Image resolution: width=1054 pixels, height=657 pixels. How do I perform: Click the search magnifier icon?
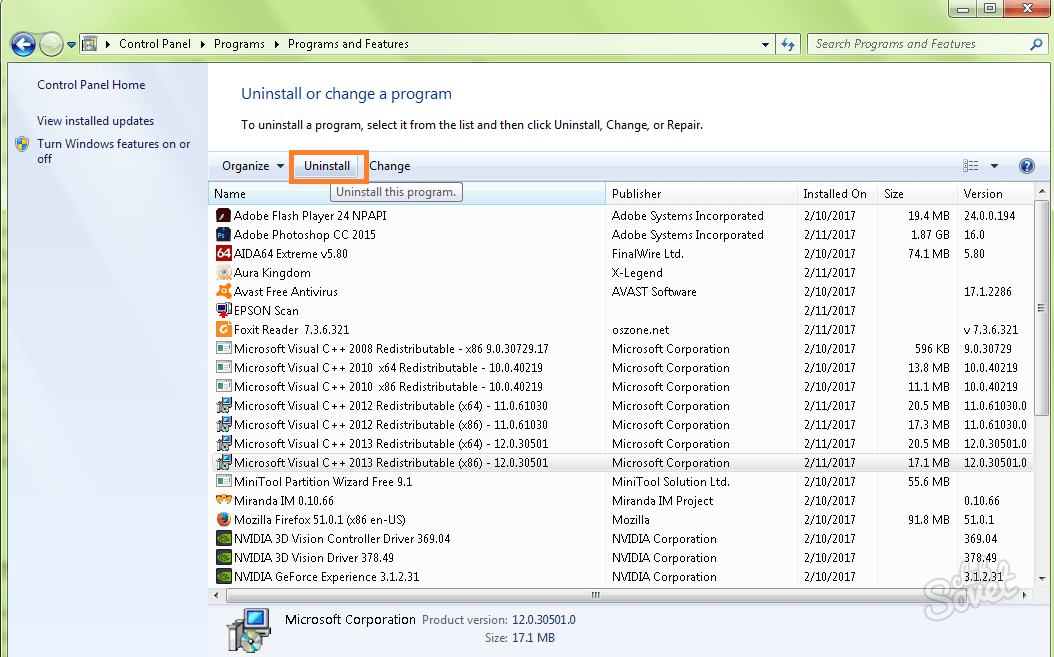(1036, 44)
